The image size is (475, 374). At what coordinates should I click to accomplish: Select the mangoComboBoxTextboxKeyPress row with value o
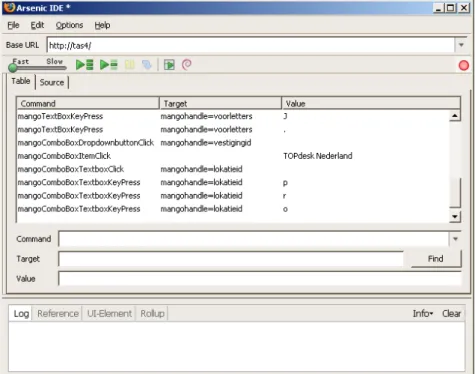(x=233, y=209)
